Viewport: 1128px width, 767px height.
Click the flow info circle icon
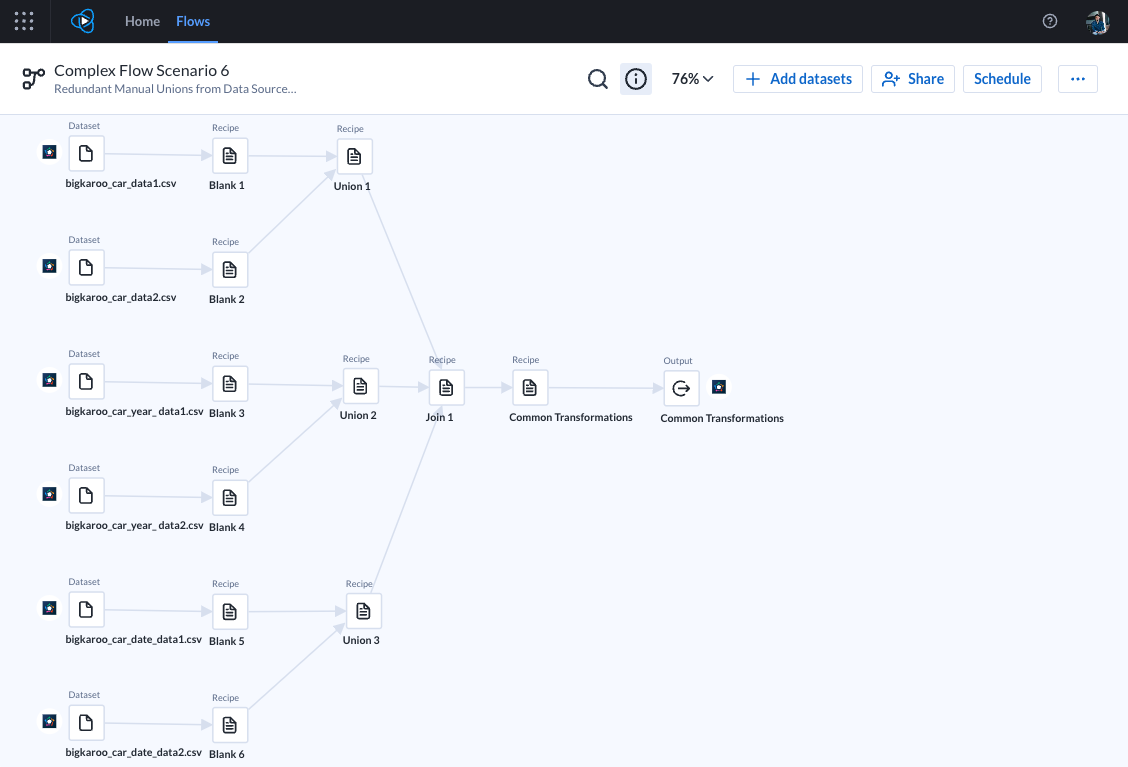[x=636, y=78]
